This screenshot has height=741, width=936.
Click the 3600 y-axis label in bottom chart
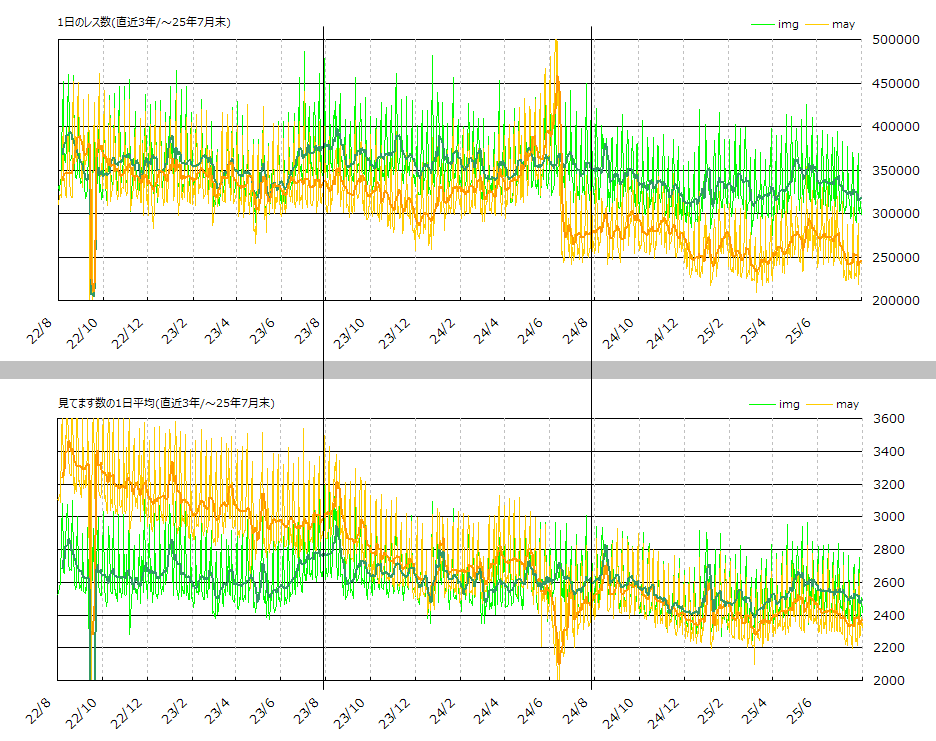pyautogui.click(x=891, y=420)
